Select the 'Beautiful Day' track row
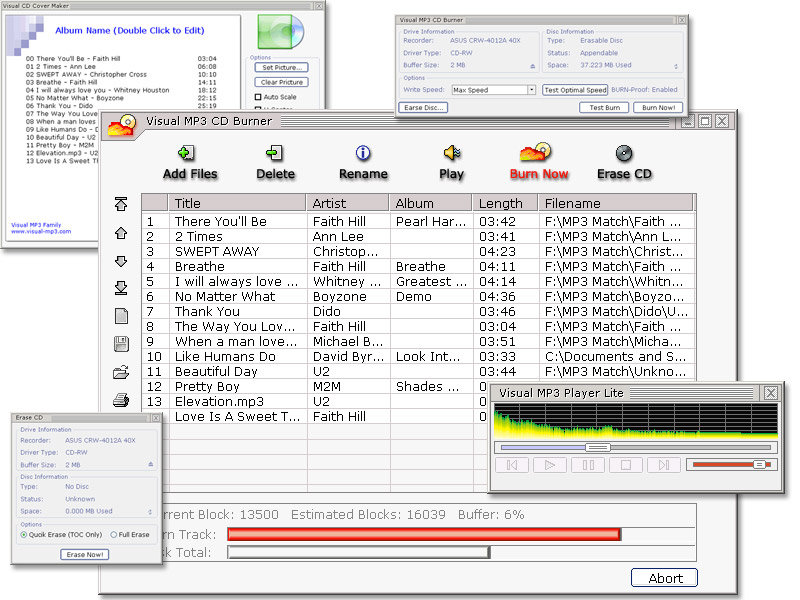Screen dimensions: 800x600 click(418, 371)
